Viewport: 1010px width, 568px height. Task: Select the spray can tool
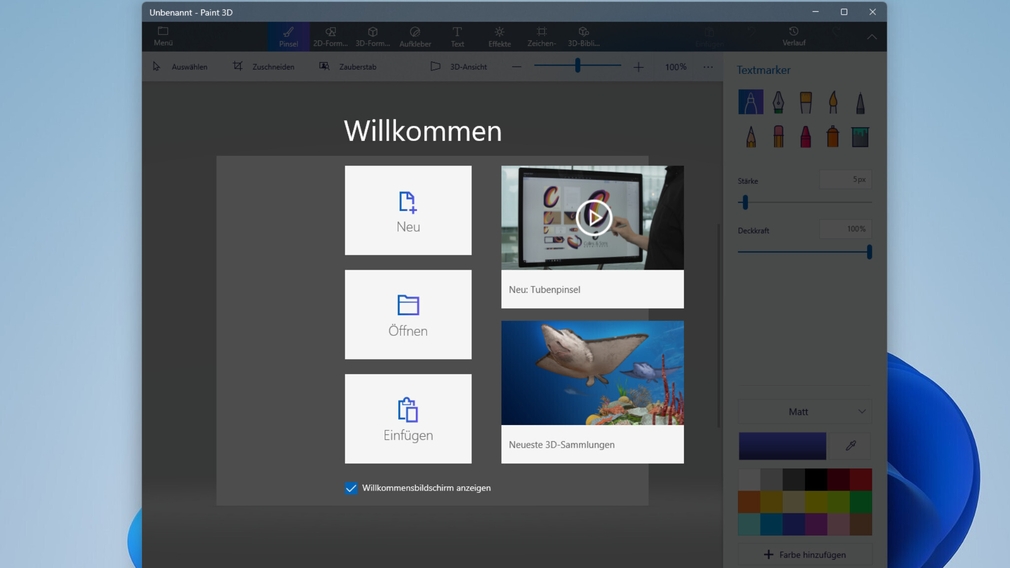pyautogui.click(x=833, y=137)
